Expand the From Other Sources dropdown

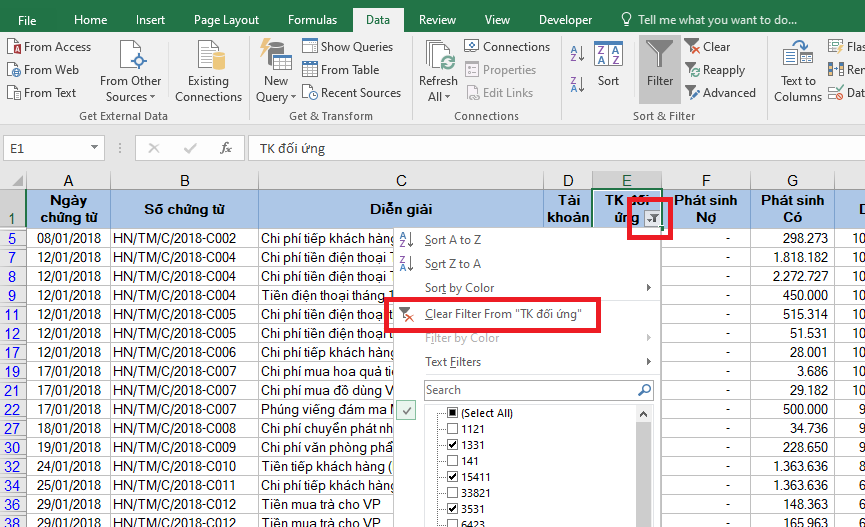[130, 89]
